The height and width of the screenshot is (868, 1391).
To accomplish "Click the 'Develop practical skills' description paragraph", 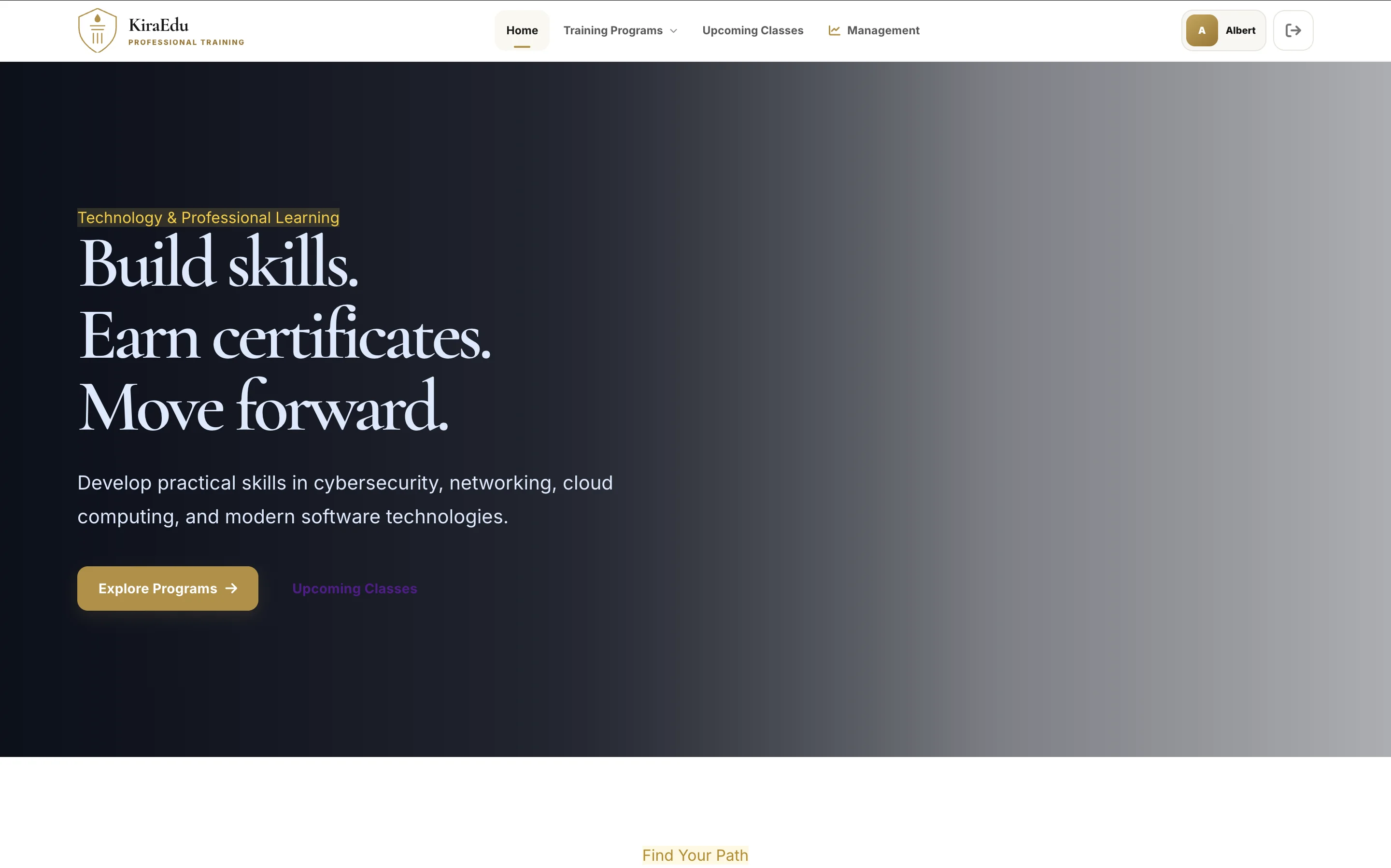I will [x=345, y=500].
